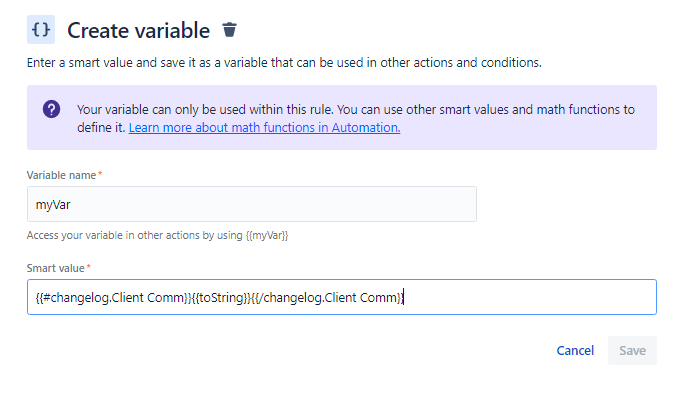
Task: Place cursor on {{toString}} in smart value
Action: (221, 297)
